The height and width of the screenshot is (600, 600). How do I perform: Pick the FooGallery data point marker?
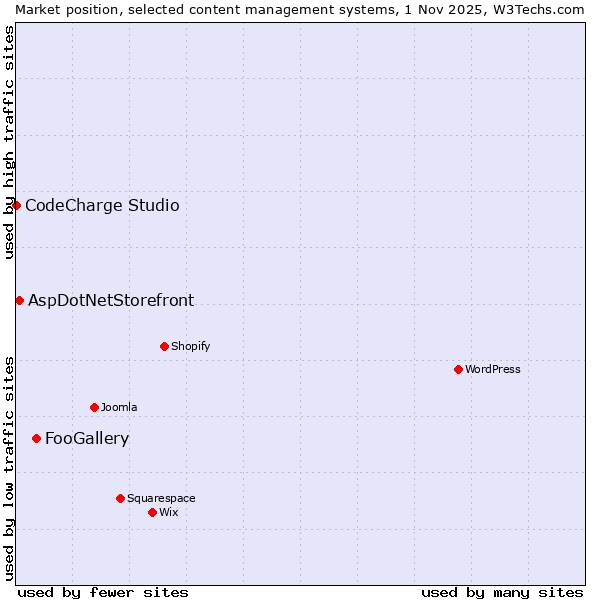(x=36, y=438)
